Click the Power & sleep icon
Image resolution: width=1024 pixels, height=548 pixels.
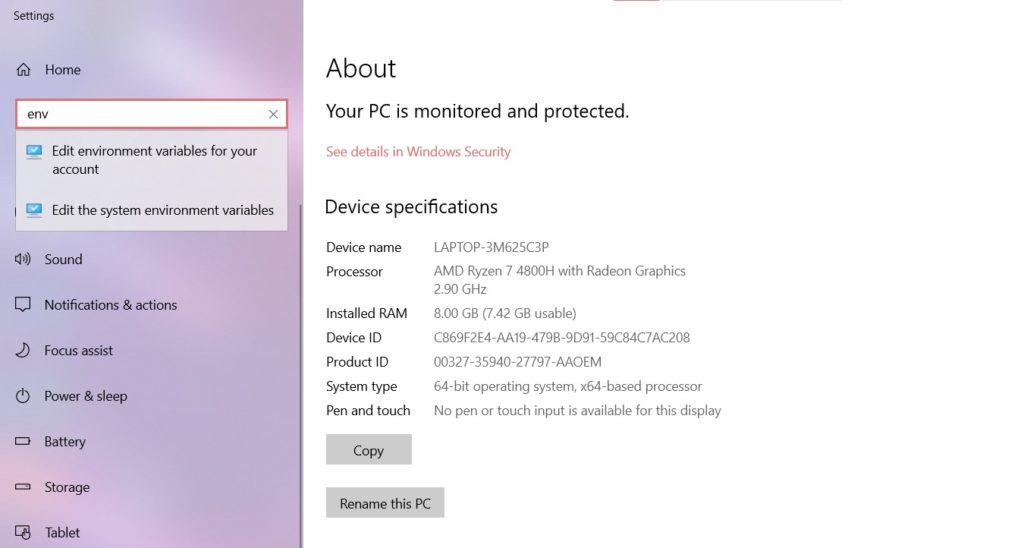coord(23,396)
